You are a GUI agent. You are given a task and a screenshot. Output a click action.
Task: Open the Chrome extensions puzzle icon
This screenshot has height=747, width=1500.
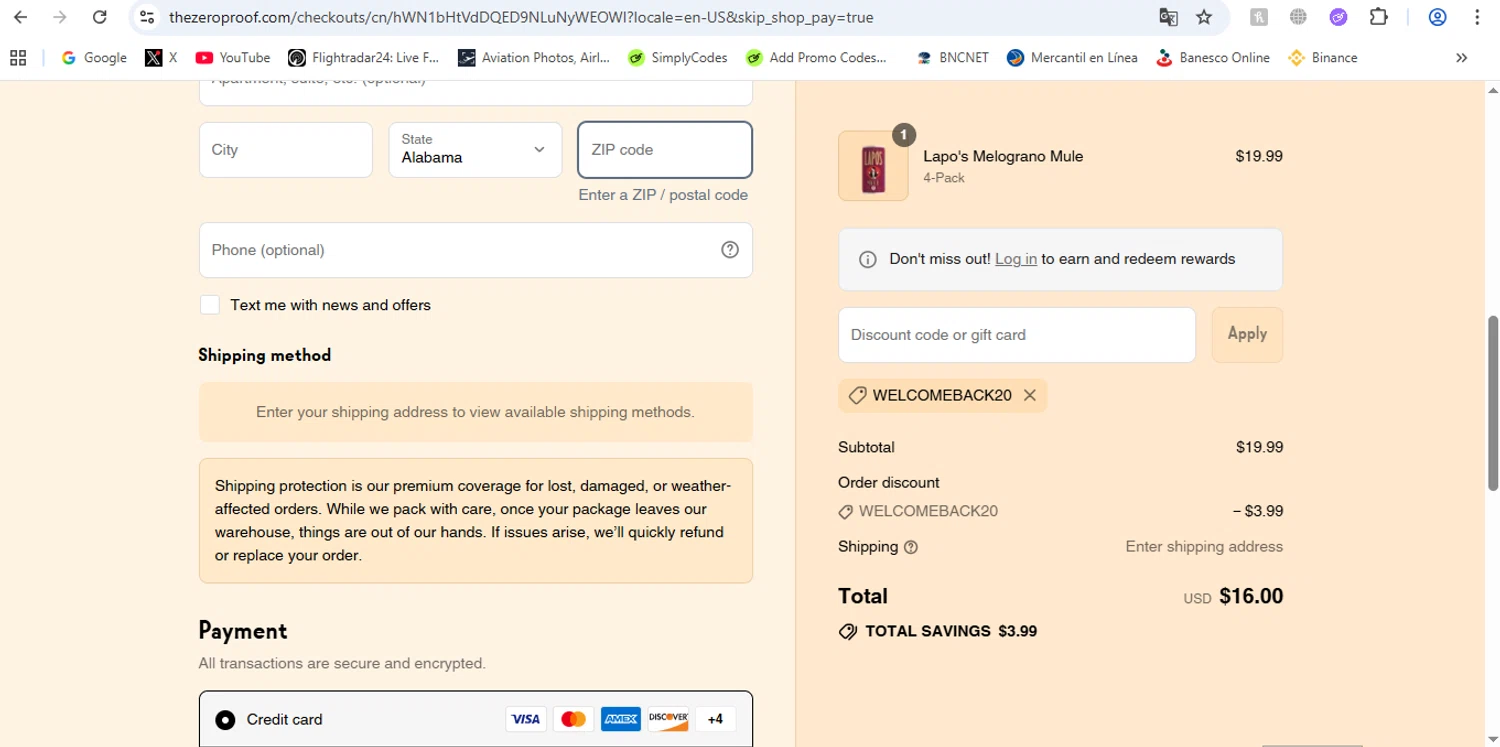tap(1379, 17)
